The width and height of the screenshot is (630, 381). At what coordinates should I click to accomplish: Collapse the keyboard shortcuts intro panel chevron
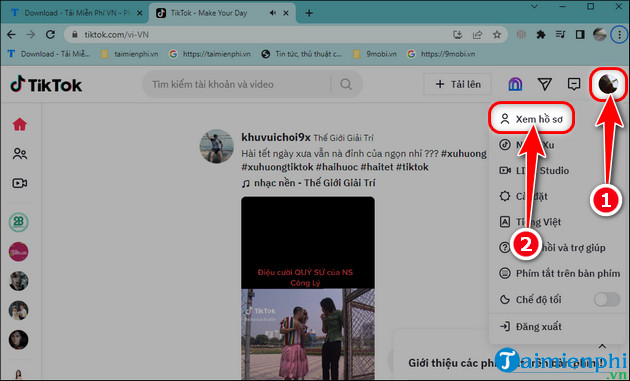tap(602, 346)
